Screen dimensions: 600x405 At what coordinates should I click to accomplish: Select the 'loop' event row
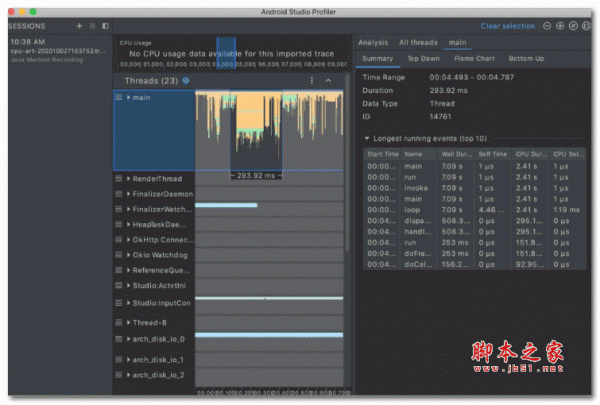pos(474,210)
